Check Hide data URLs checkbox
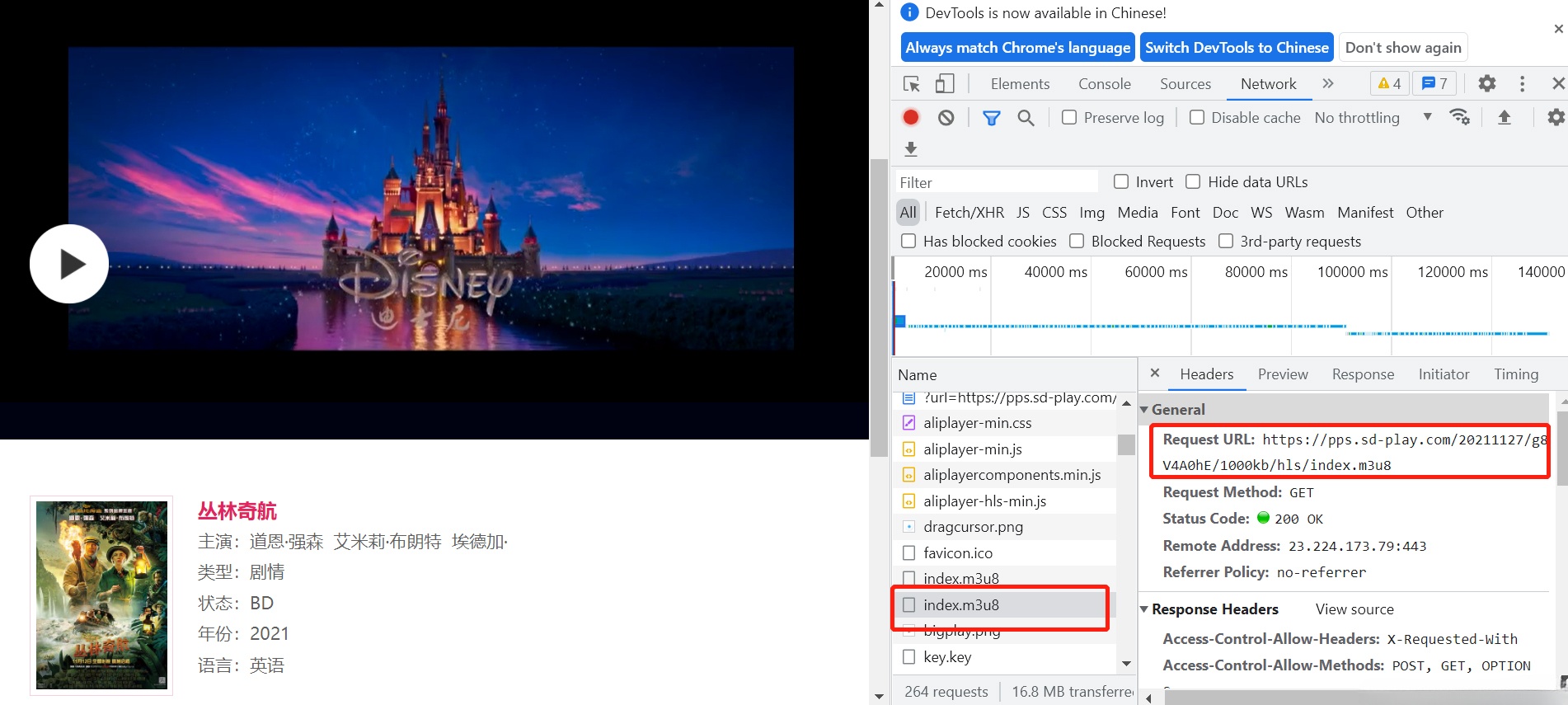 1193,182
